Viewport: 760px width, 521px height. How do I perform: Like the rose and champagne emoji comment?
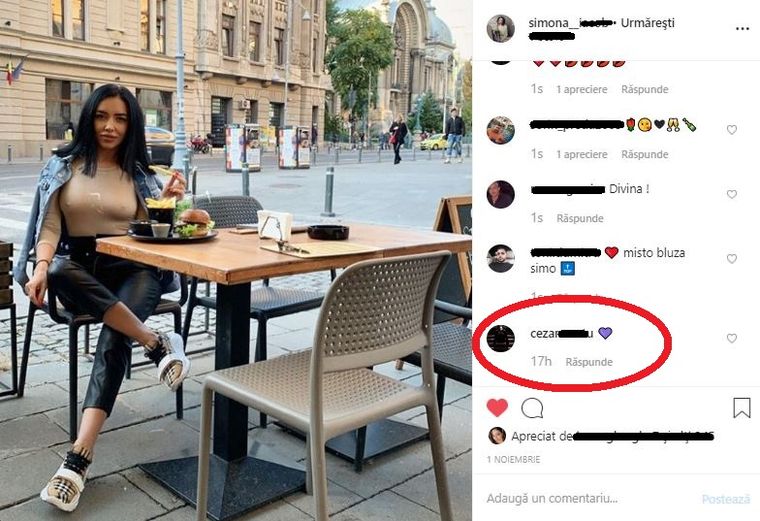731,129
